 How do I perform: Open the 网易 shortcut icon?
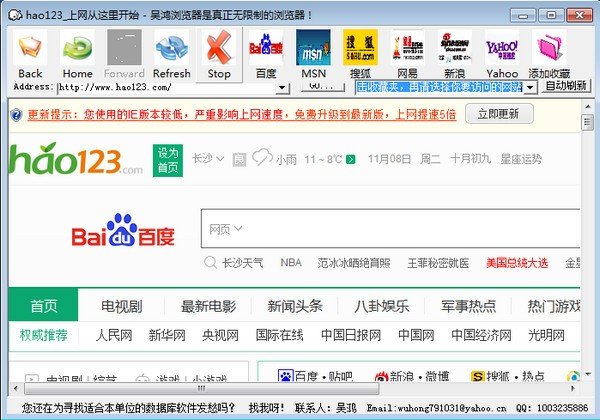tap(408, 47)
